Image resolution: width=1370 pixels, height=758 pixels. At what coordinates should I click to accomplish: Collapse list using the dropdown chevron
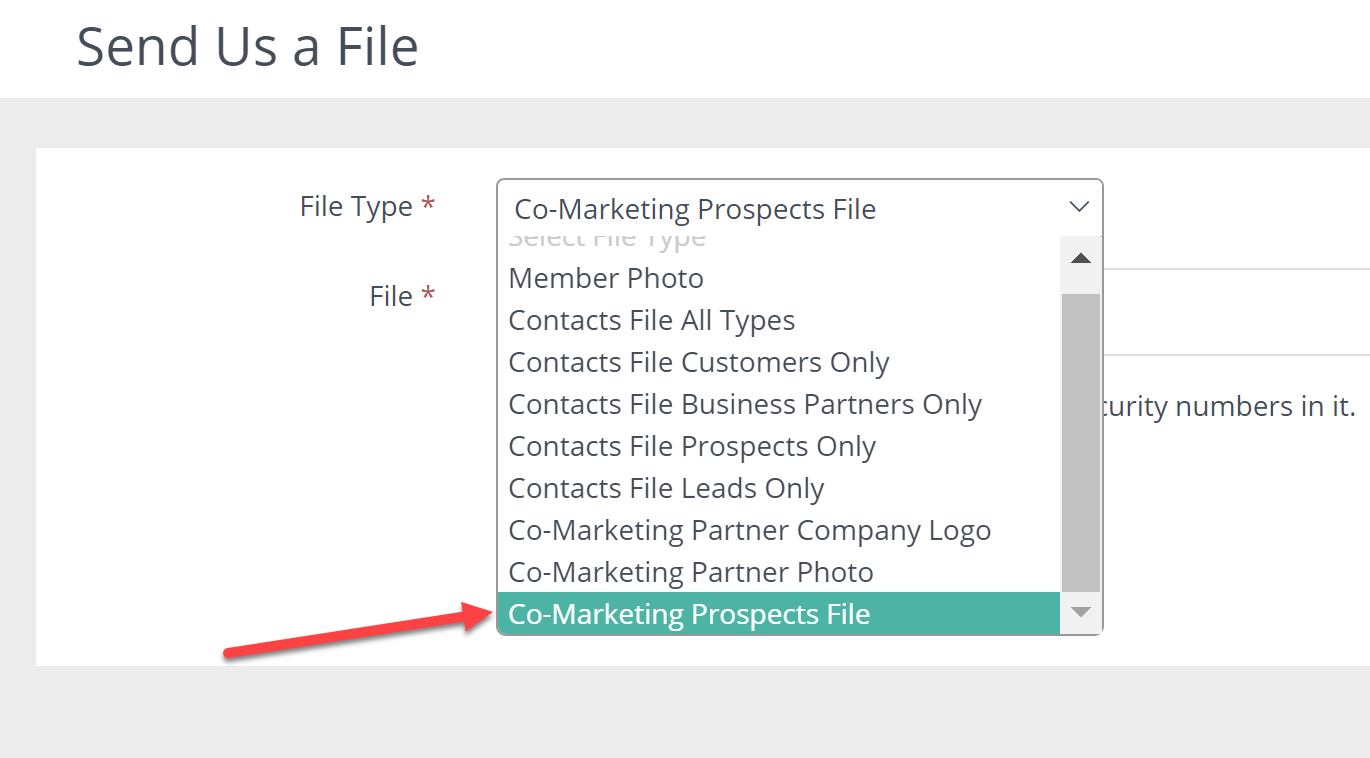tap(1078, 208)
